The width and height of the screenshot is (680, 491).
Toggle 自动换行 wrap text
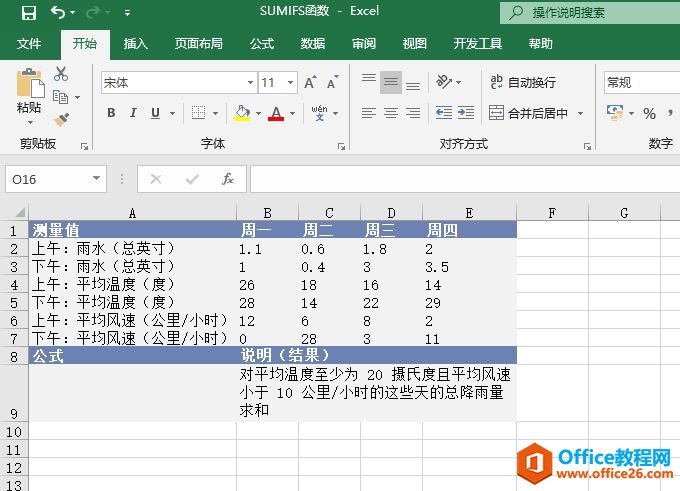pos(523,82)
